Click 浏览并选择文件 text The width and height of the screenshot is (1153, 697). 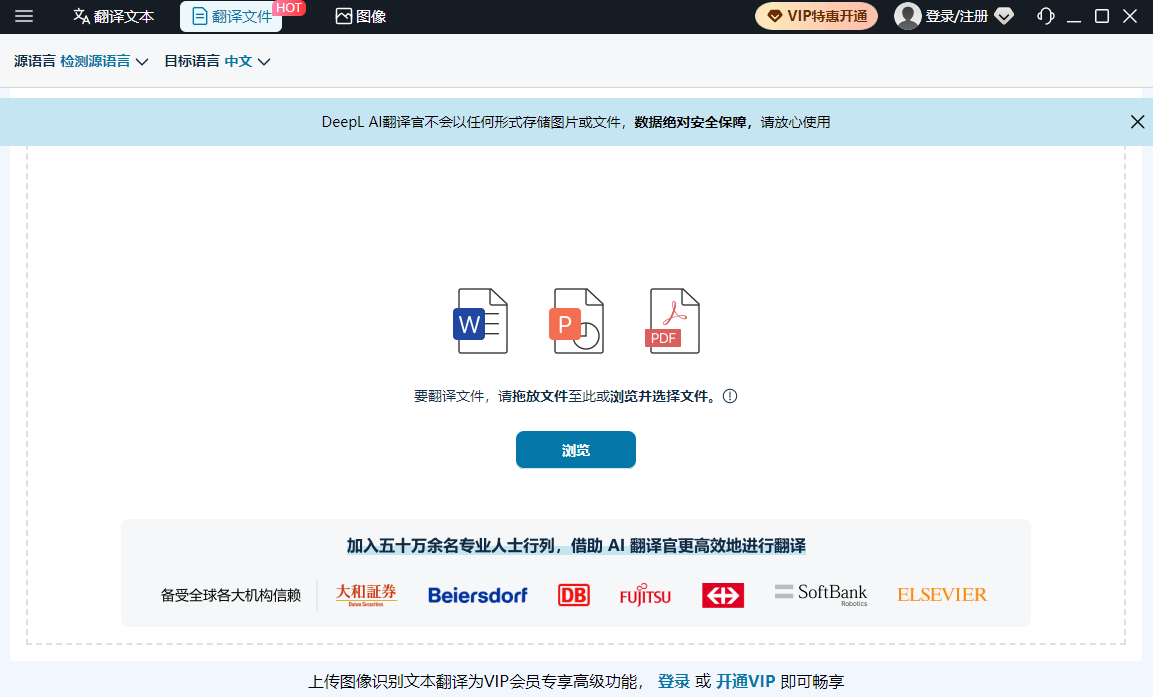coord(659,396)
